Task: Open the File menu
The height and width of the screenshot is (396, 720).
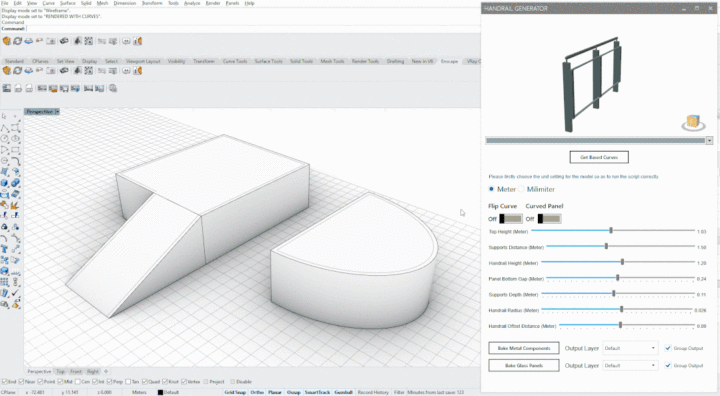Action: 5,3
